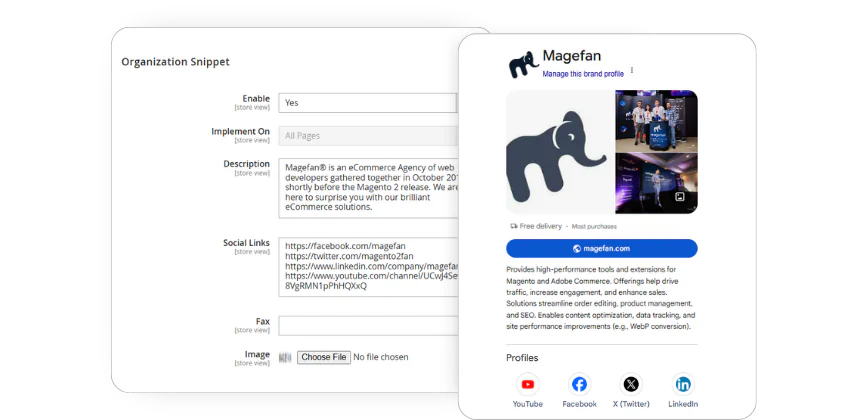Screen dimensions: 850x420
Task: Click the brand description paragraph text
Action: 601,298
